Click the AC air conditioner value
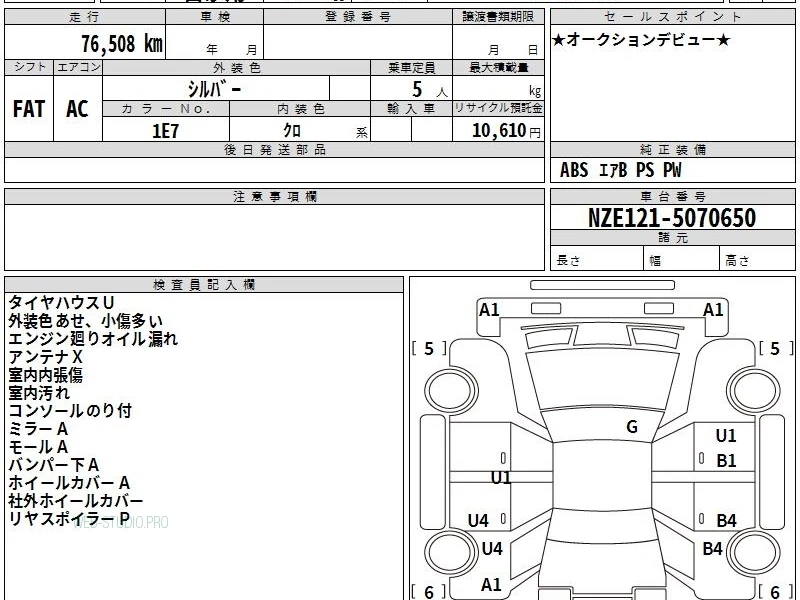Image resolution: width=800 pixels, height=600 pixels. (x=77, y=109)
